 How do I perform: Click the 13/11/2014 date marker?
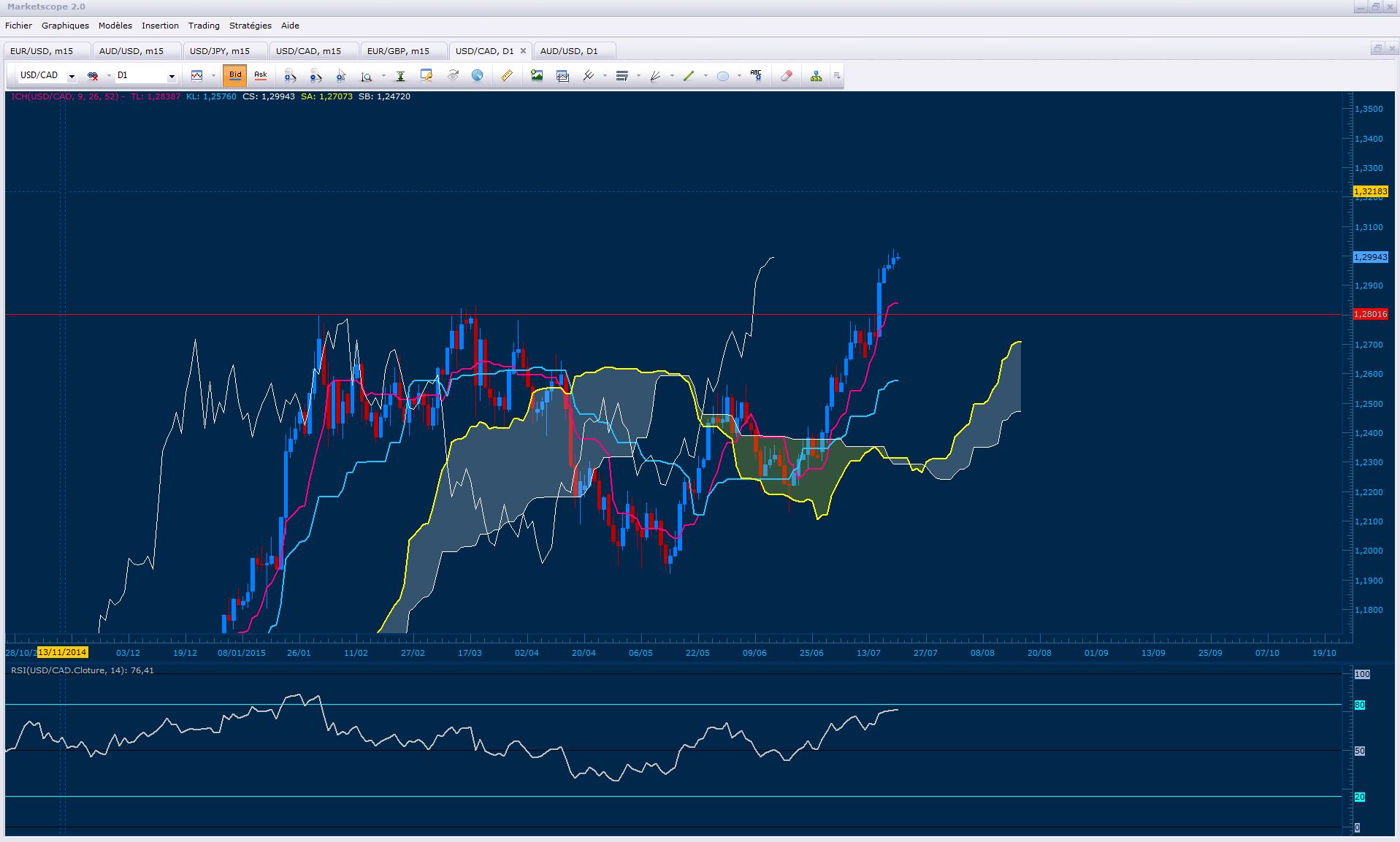[62, 652]
